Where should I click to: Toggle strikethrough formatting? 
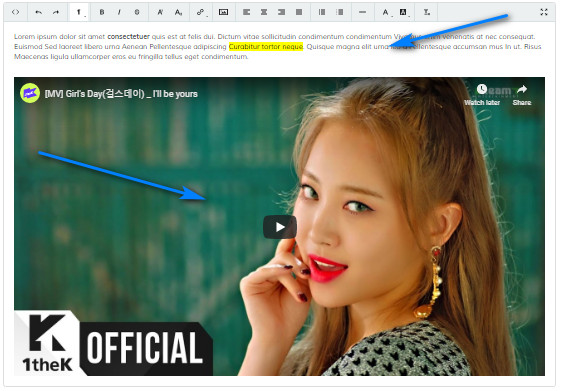pyautogui.click(x=137, y=12)
